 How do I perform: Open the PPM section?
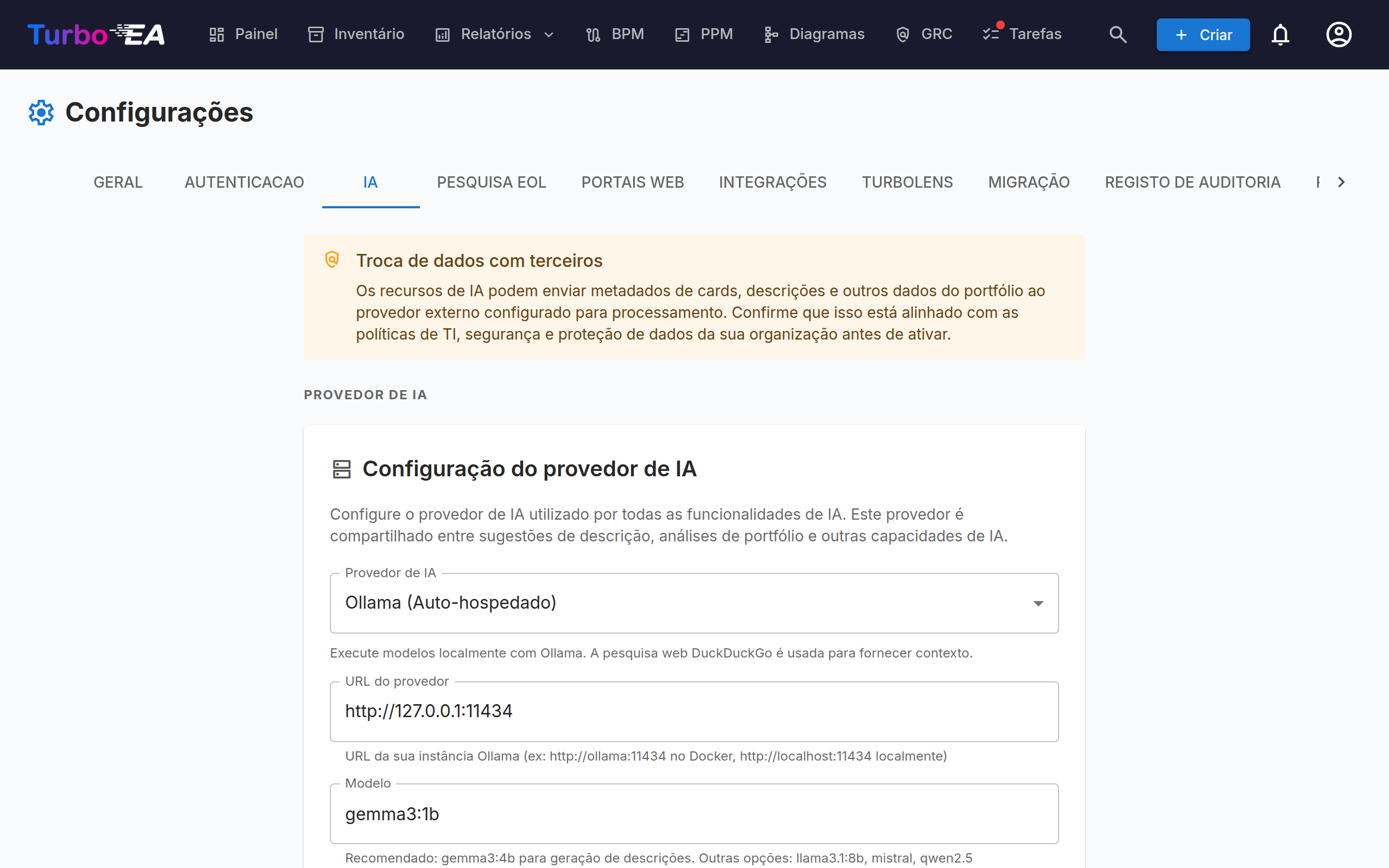click(x=704, y=34)
